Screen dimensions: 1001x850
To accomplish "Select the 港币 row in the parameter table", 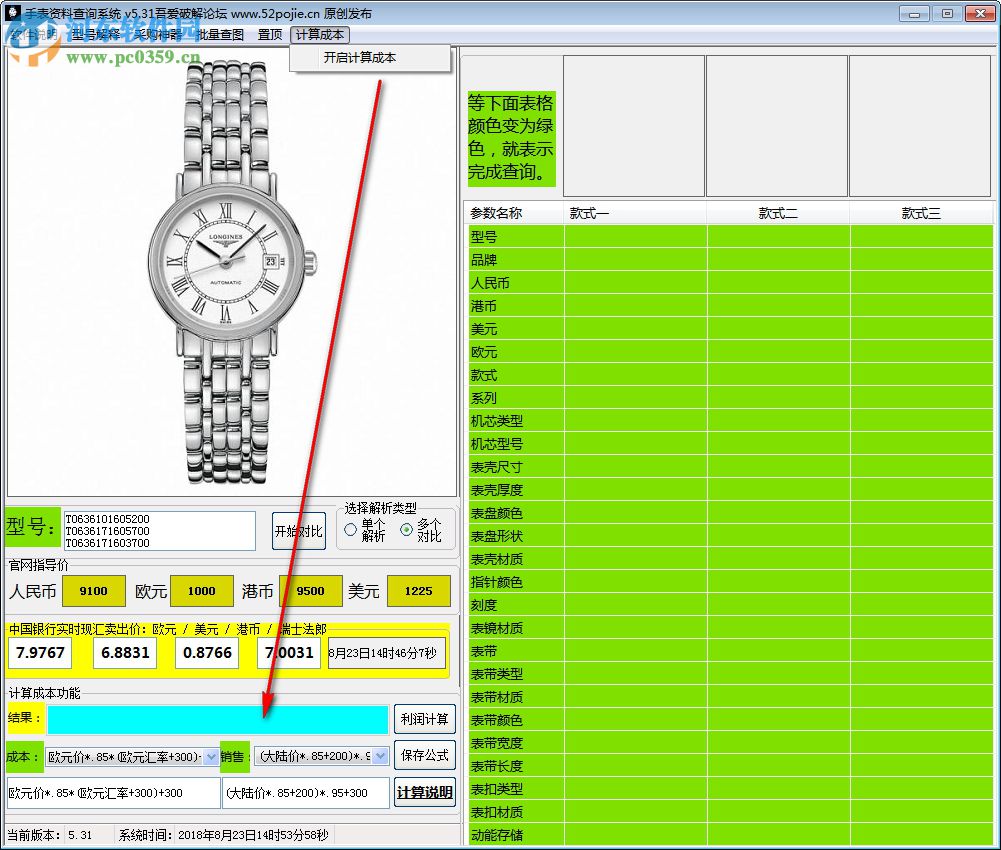I will 731,306.
